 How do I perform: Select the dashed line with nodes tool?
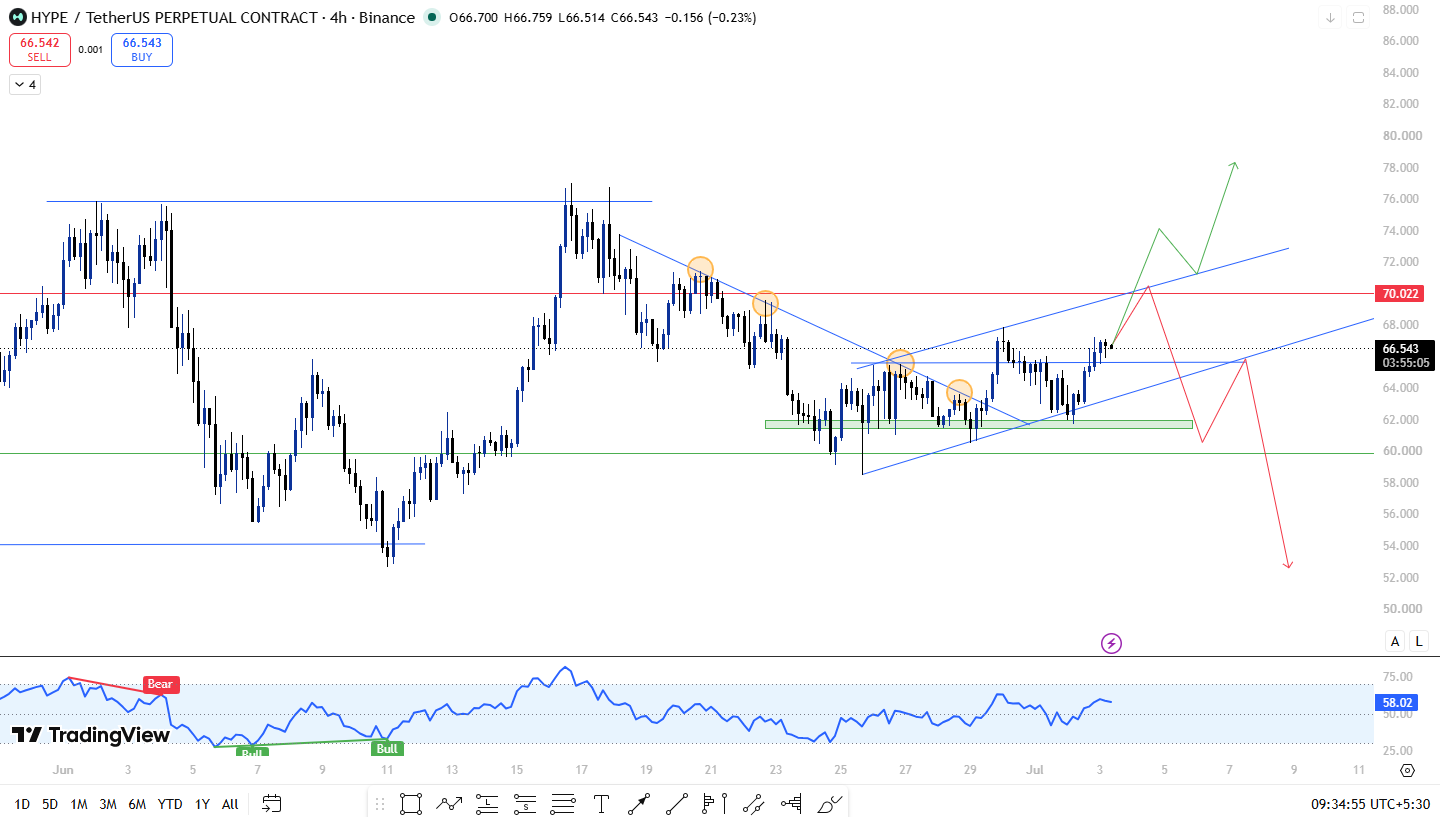753,803
